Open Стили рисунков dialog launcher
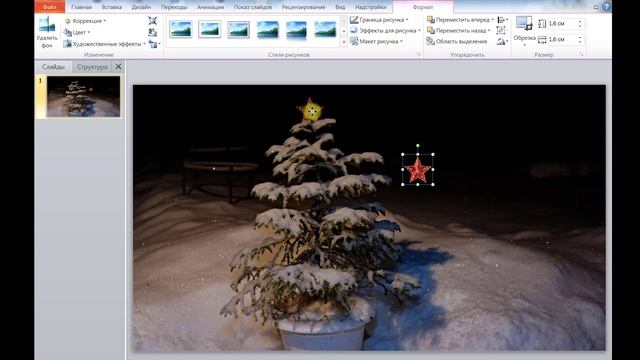The width and height of the screenshot is (640, 360). click(x=418, y=54)
